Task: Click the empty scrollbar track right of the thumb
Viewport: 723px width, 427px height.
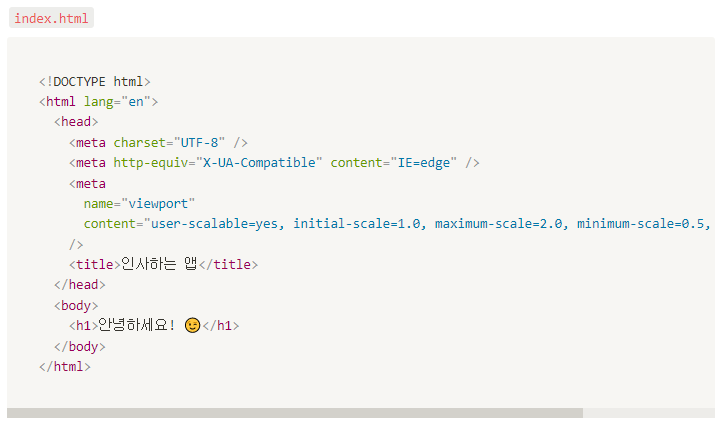Action: (x=649, y=413)
